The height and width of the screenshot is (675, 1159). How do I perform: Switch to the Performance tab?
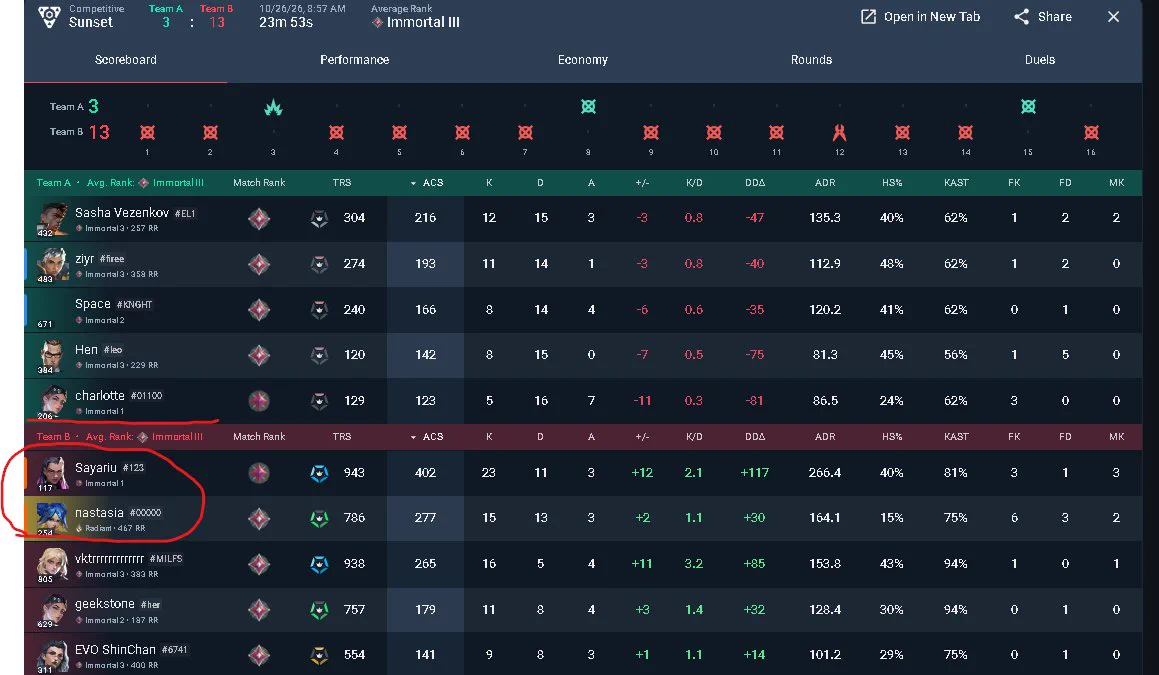coord(354,60)
